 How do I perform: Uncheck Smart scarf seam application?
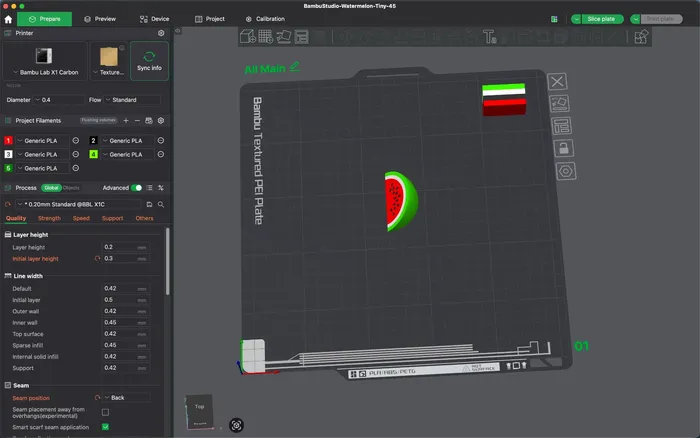(106, 427)
